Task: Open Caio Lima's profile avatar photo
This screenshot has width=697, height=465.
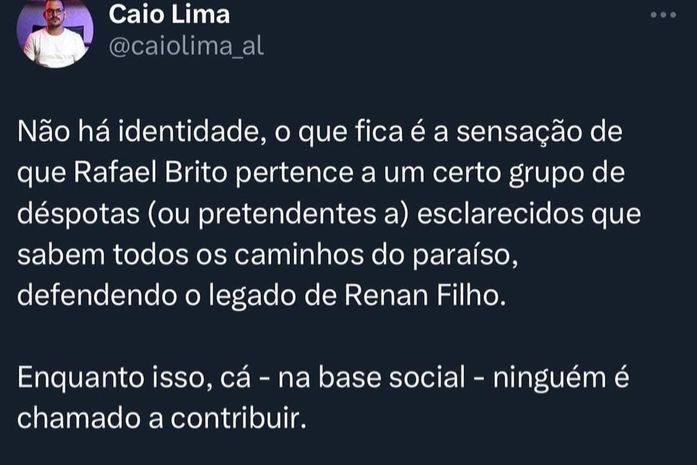Action: click(x=55, y=31)
